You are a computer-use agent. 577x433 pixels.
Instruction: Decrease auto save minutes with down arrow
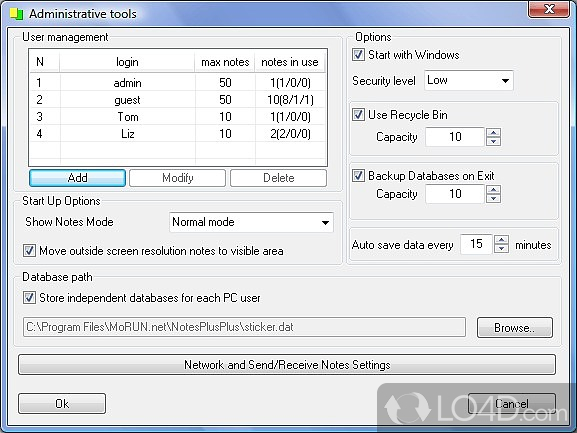pos(502,248)
